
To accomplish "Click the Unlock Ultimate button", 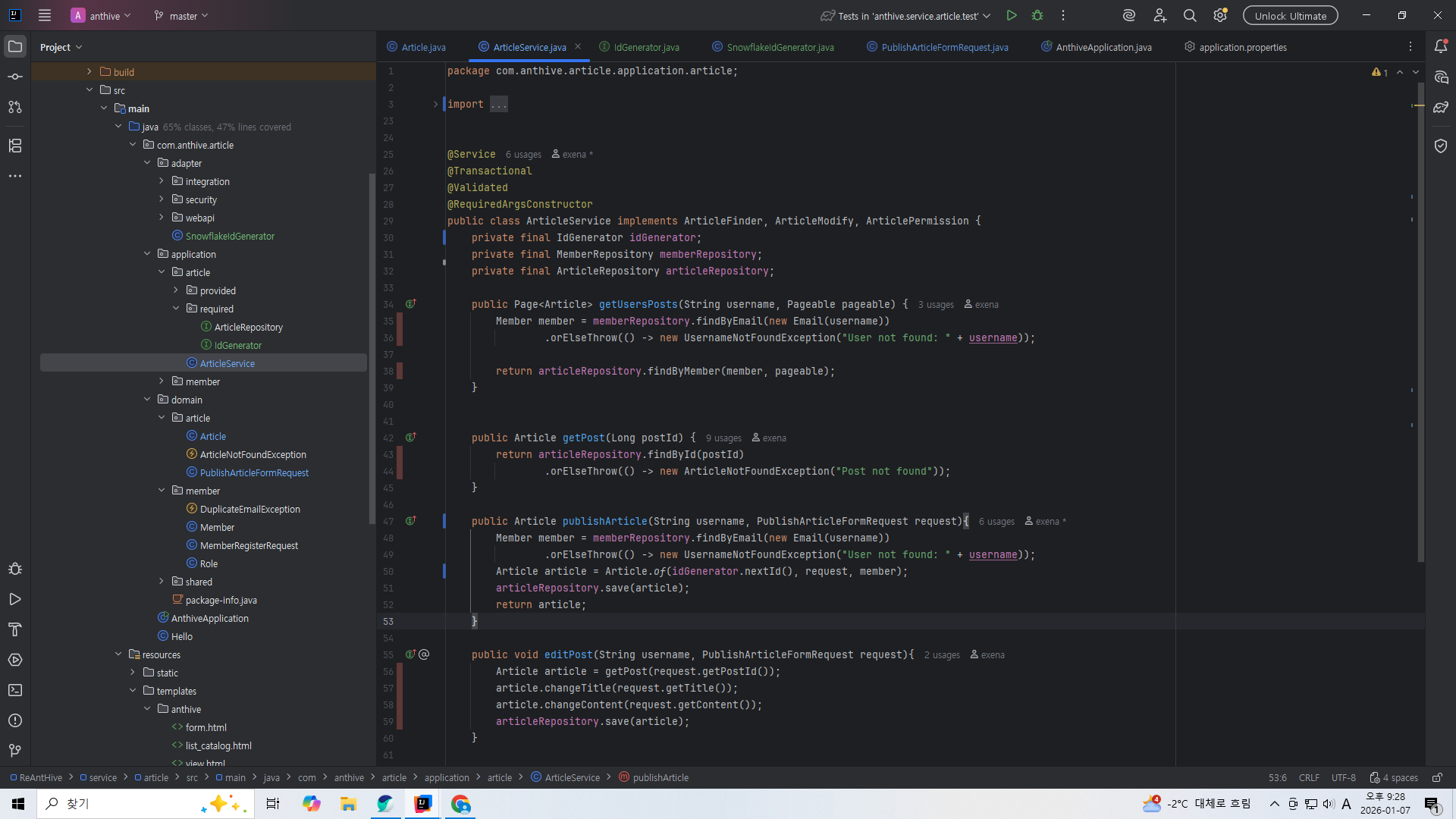I will tap(1290, 15).
